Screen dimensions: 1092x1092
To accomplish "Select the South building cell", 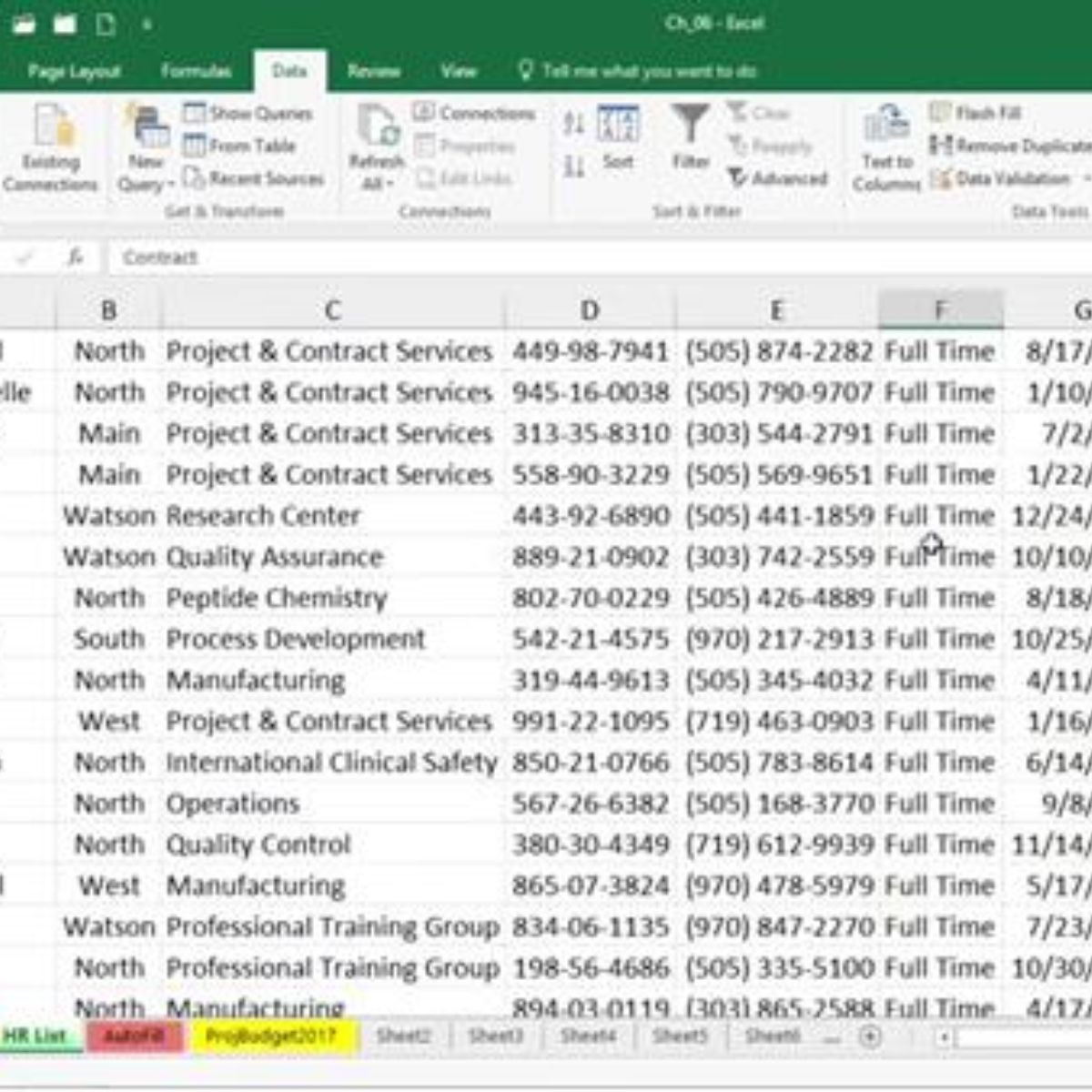I will tap(108, 639).
